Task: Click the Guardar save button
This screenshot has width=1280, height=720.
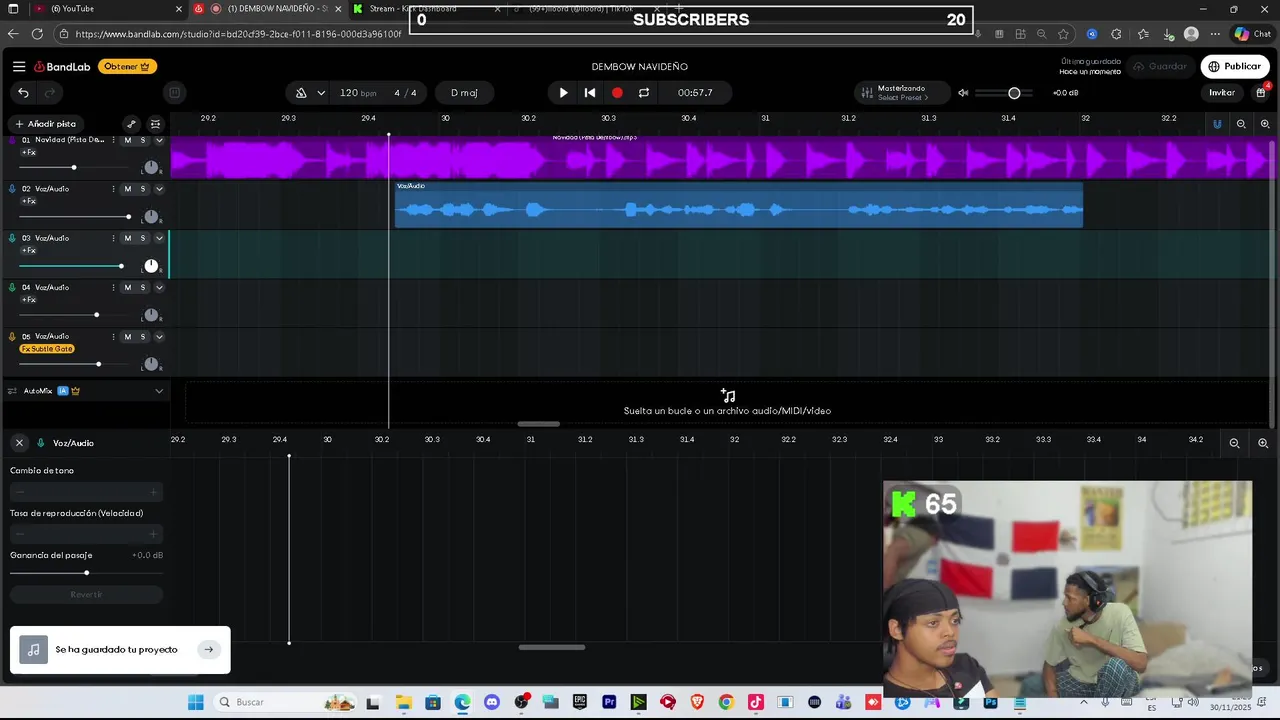Action: click(1159, 67)
